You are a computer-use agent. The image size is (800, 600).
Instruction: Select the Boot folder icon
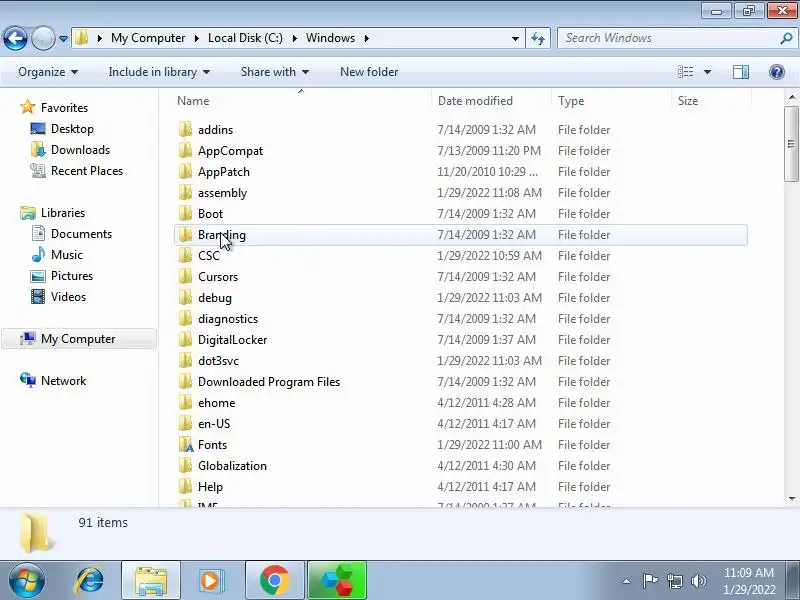coord(185,213)
